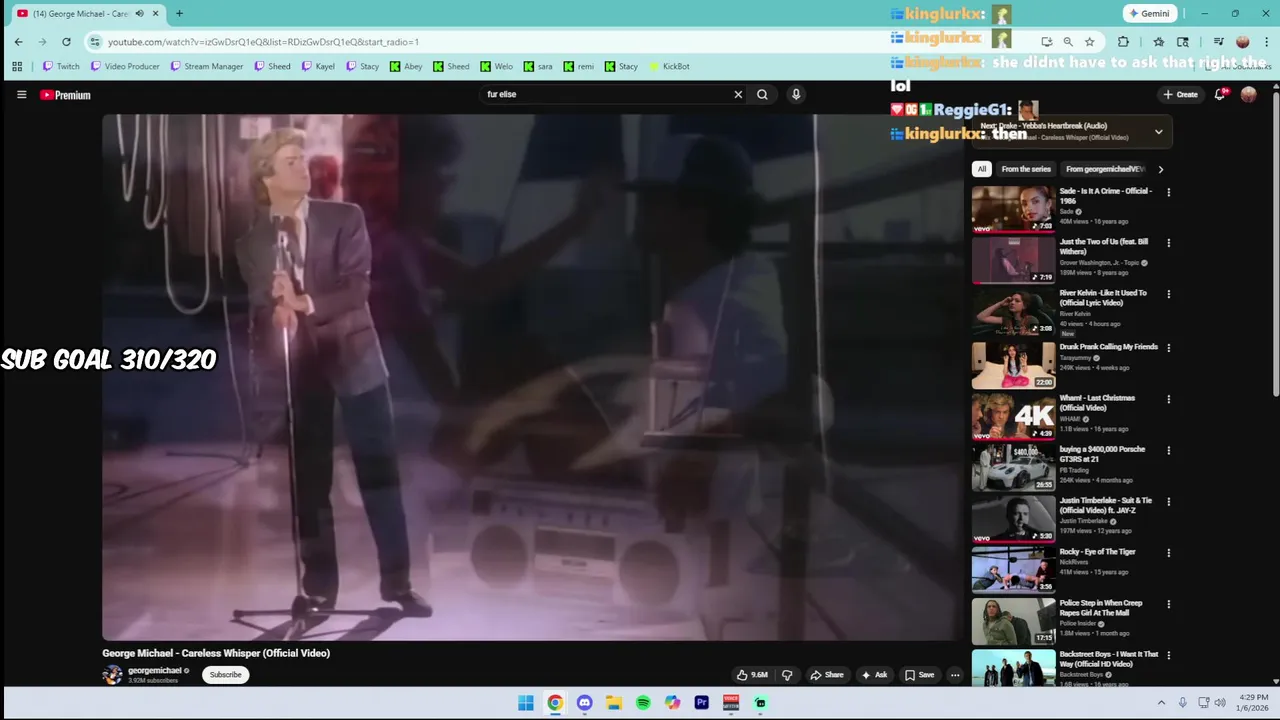This screenshot has height=720, width=1280.
Task: Open the YouTube account avatar menu
Action: pos(1248,94)
